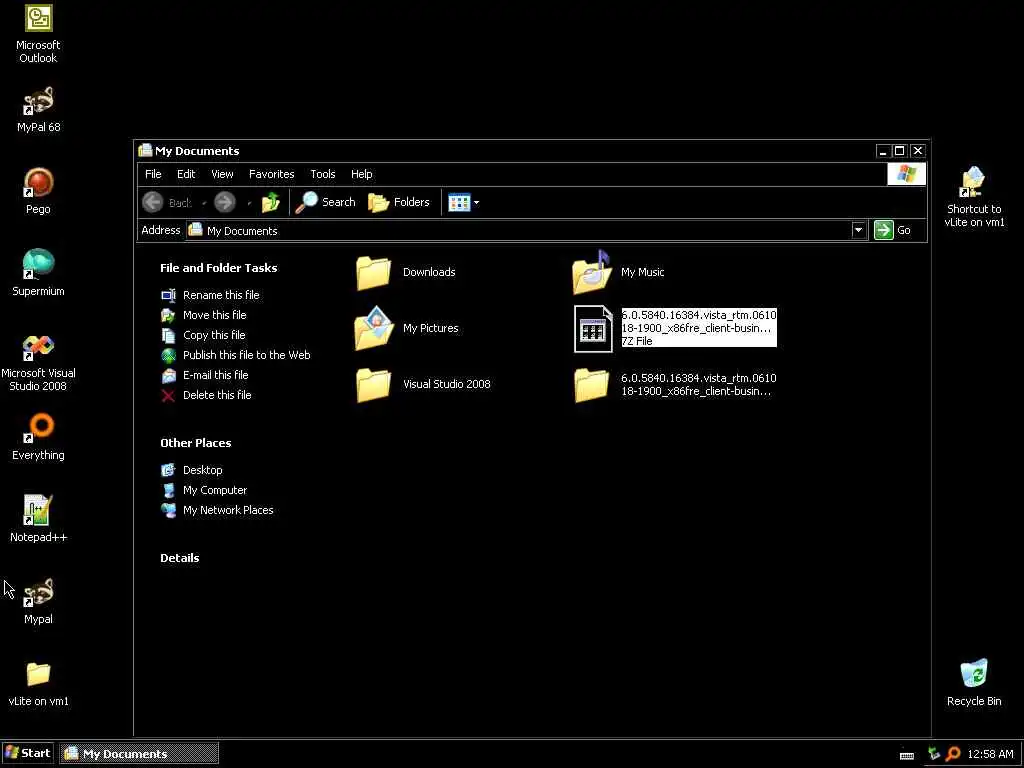Click the Start button
The width and height of the screenshot is (1024, 768).
coord(27,753)
